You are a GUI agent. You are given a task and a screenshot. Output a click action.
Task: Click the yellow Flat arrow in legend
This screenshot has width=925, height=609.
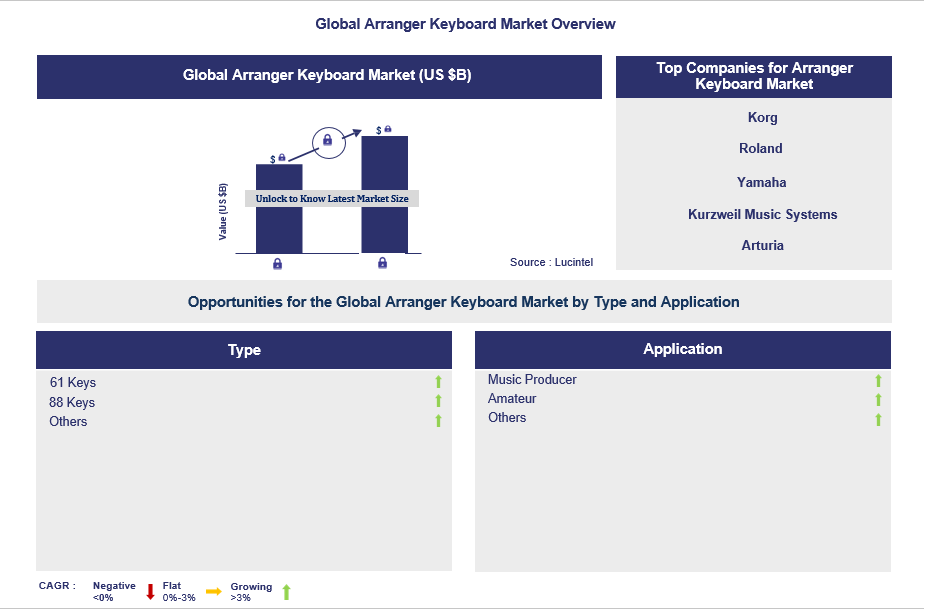point(214,591)
